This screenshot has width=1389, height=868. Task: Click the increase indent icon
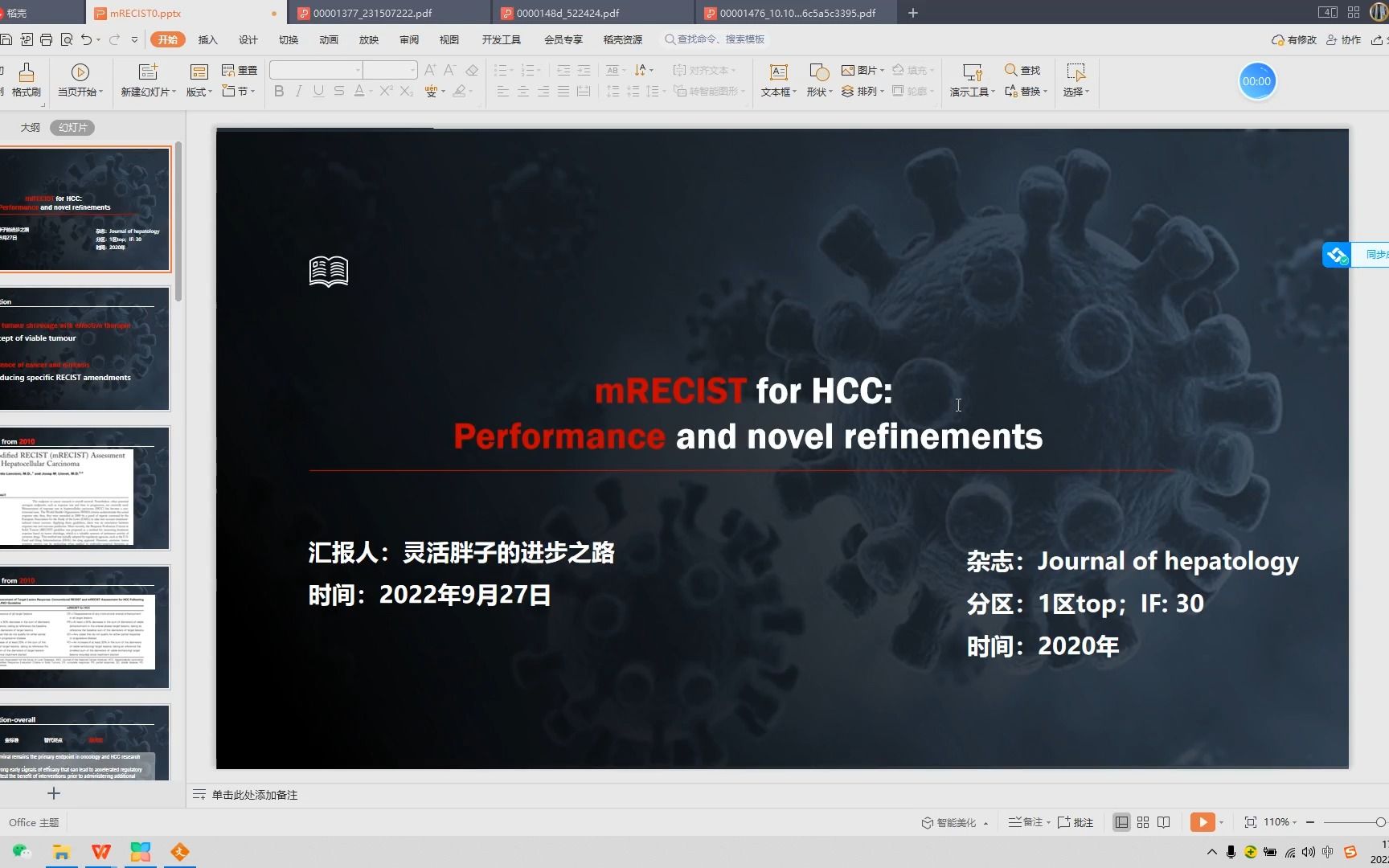click(x=584, y=71)
